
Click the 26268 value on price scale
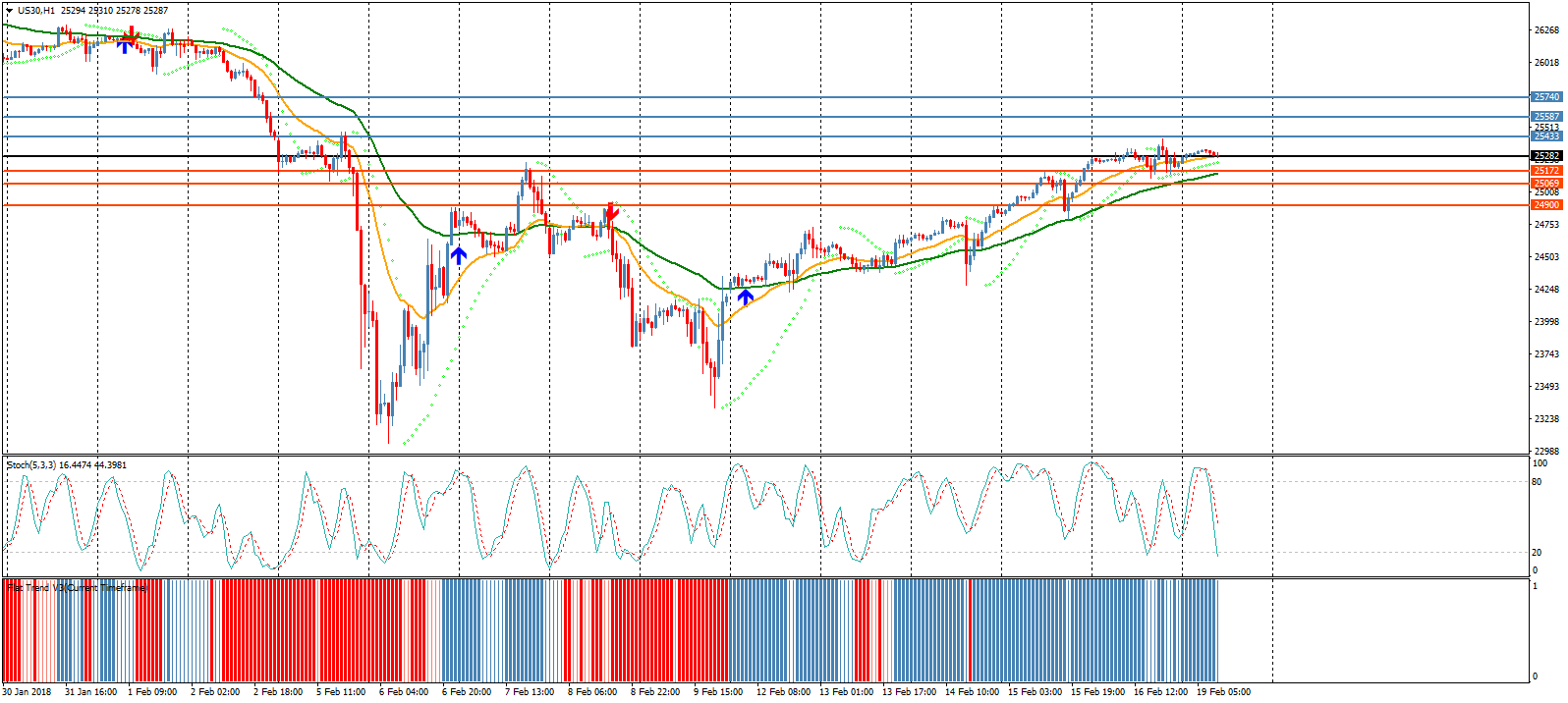[1546, 29]
